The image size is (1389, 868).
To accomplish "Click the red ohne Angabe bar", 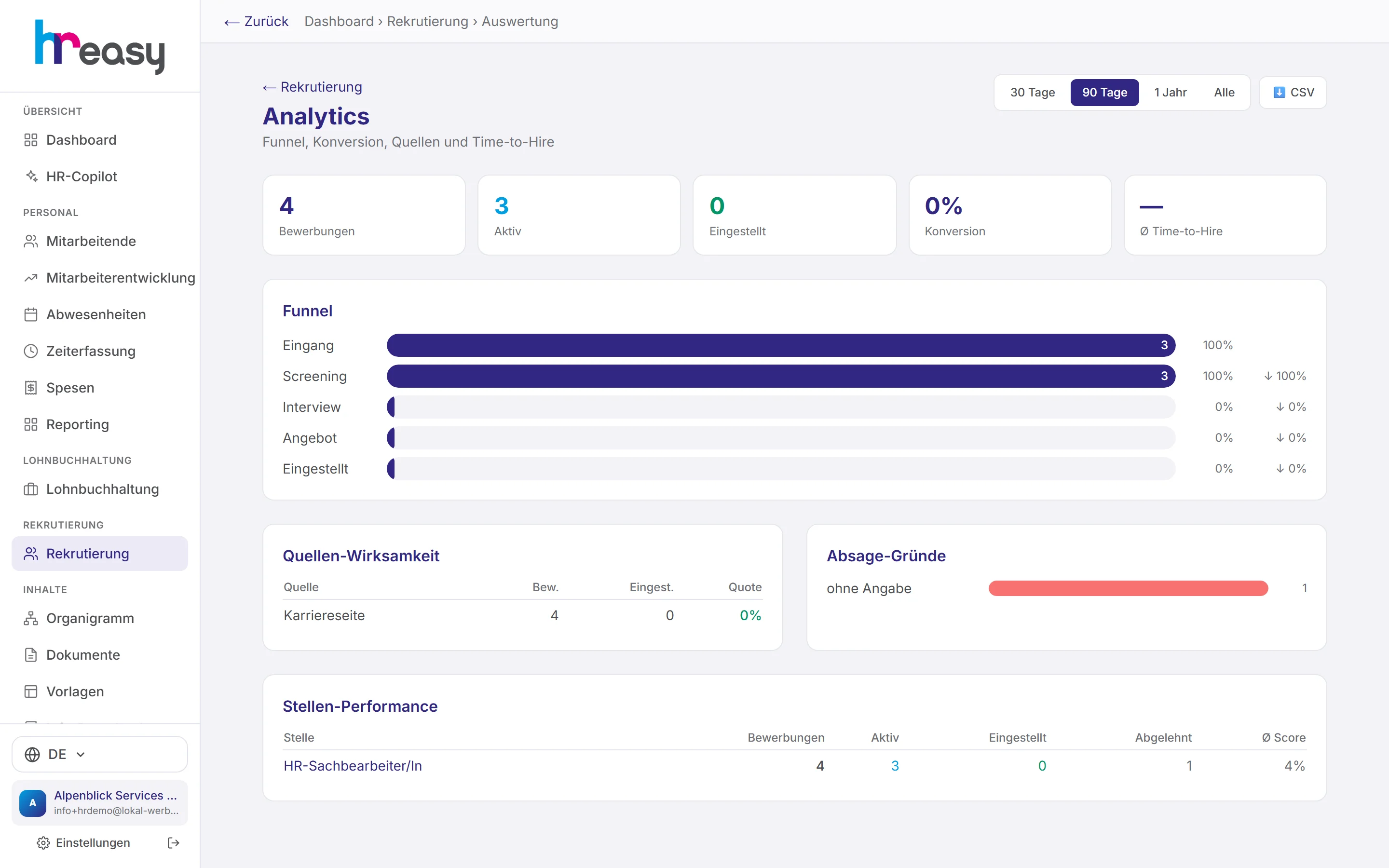I will (x=1128, y=588).
